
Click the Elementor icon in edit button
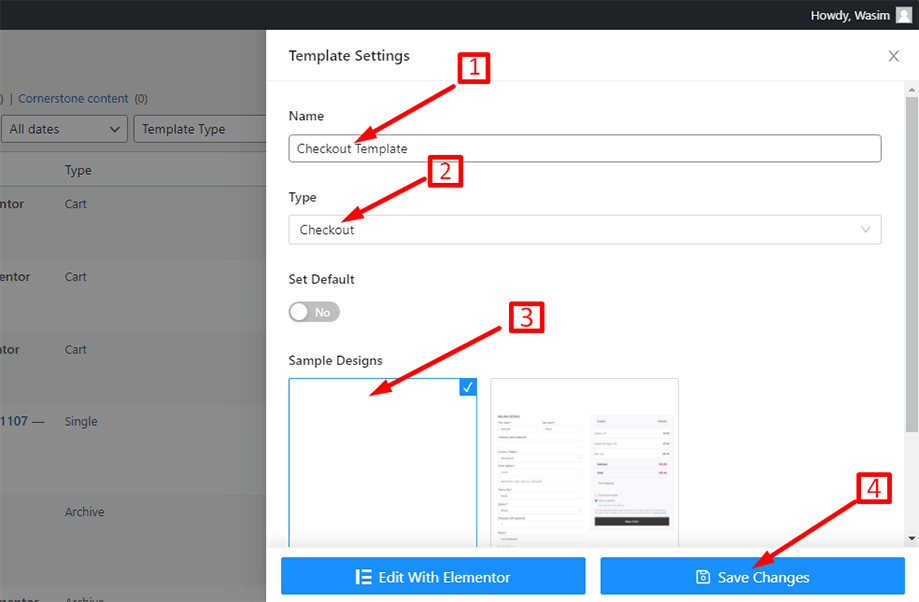(363, 577)
